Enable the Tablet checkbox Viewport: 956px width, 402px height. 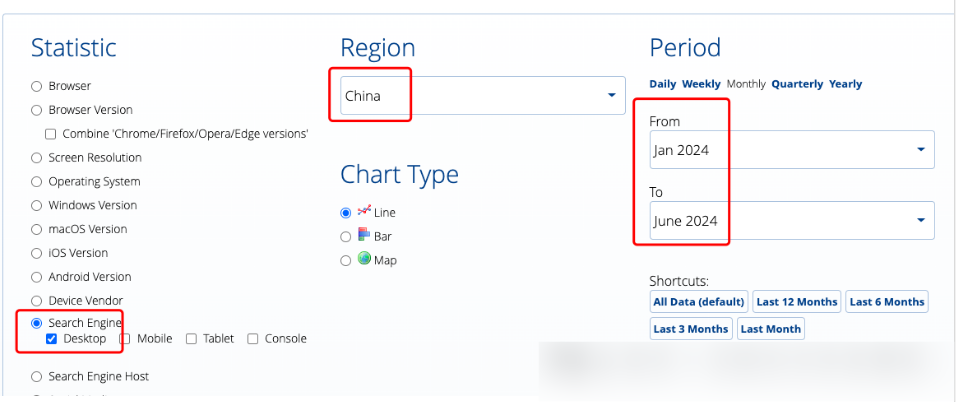click(190, 339)
